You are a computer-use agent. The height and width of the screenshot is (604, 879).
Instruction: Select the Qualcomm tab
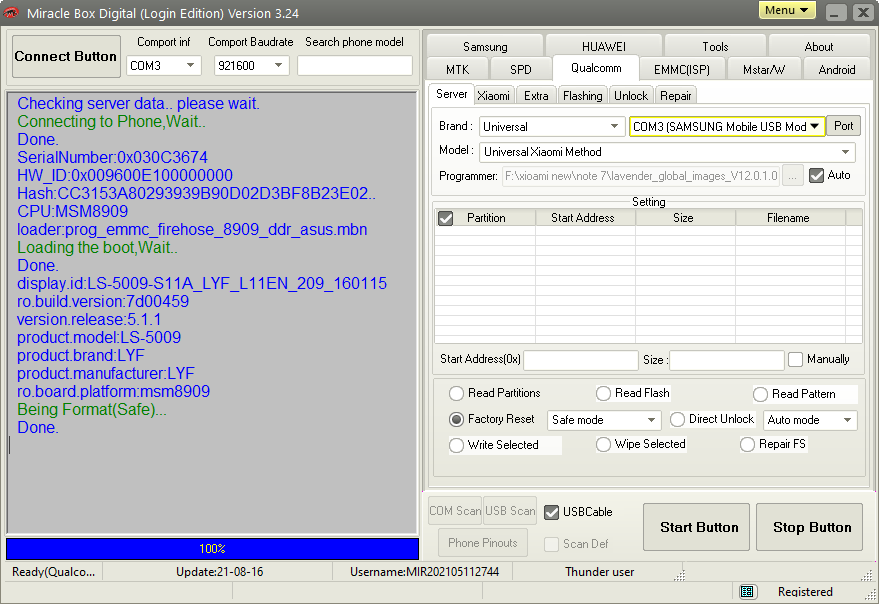(596, 68)
